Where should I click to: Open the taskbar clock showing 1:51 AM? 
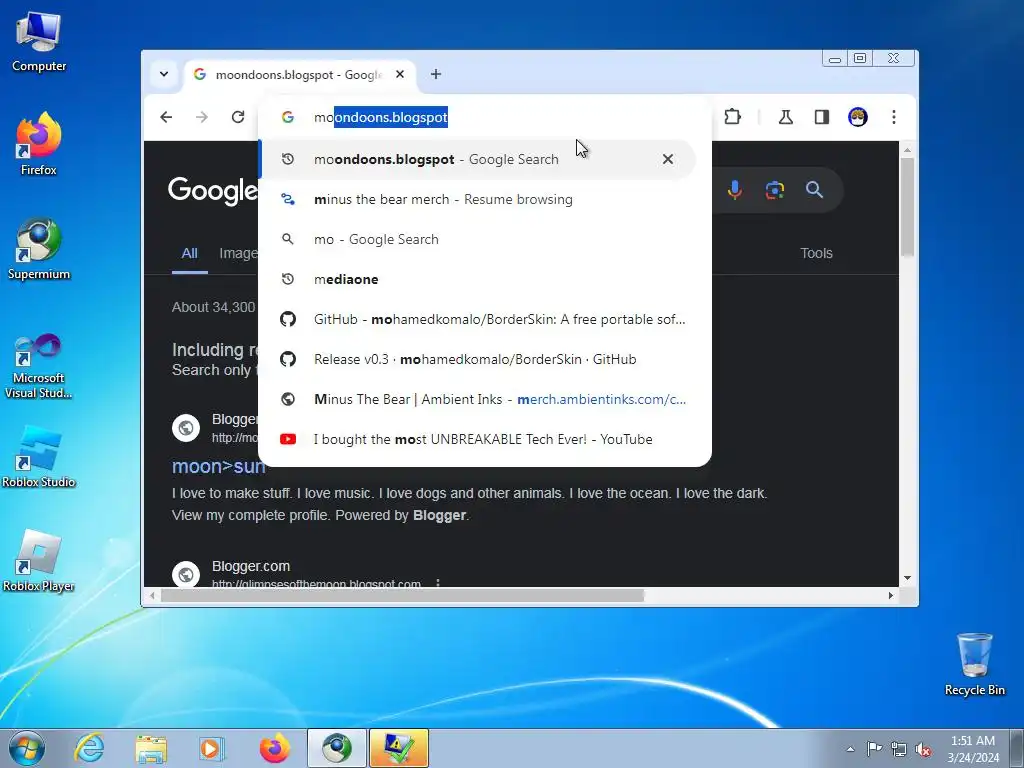tap(973, 749)
